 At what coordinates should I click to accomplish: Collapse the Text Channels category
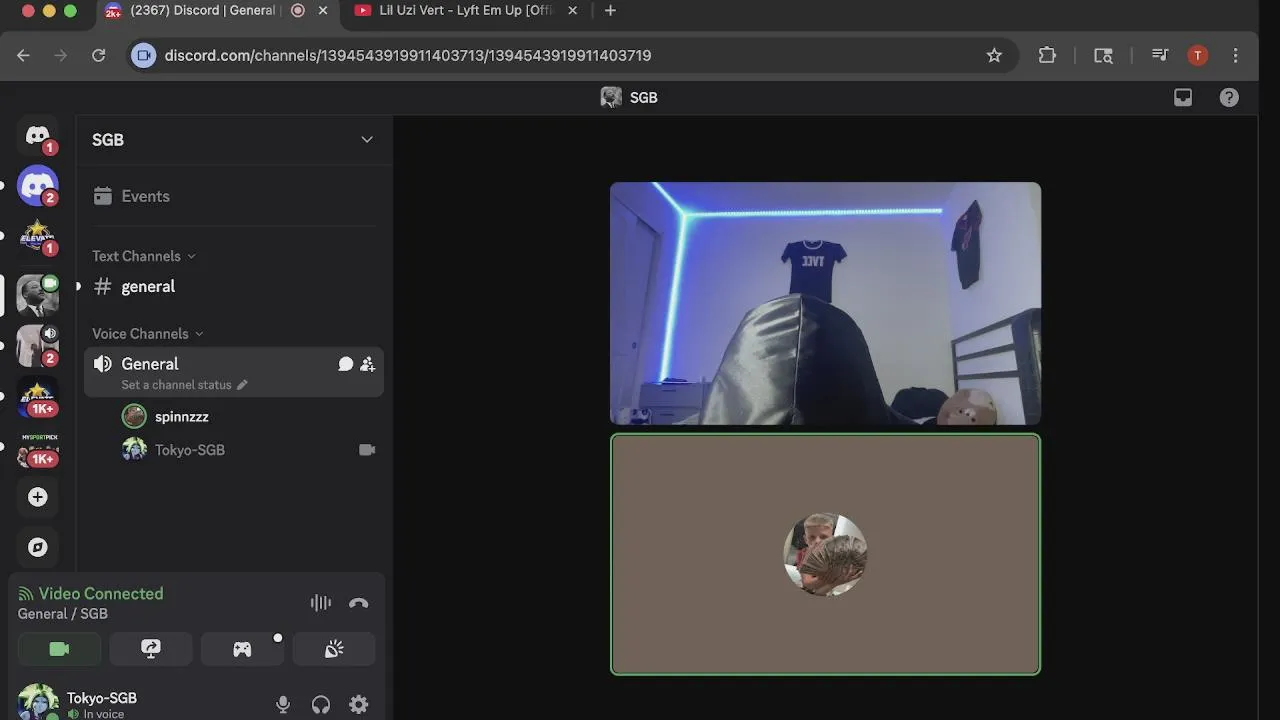click(x=144, y=256)
